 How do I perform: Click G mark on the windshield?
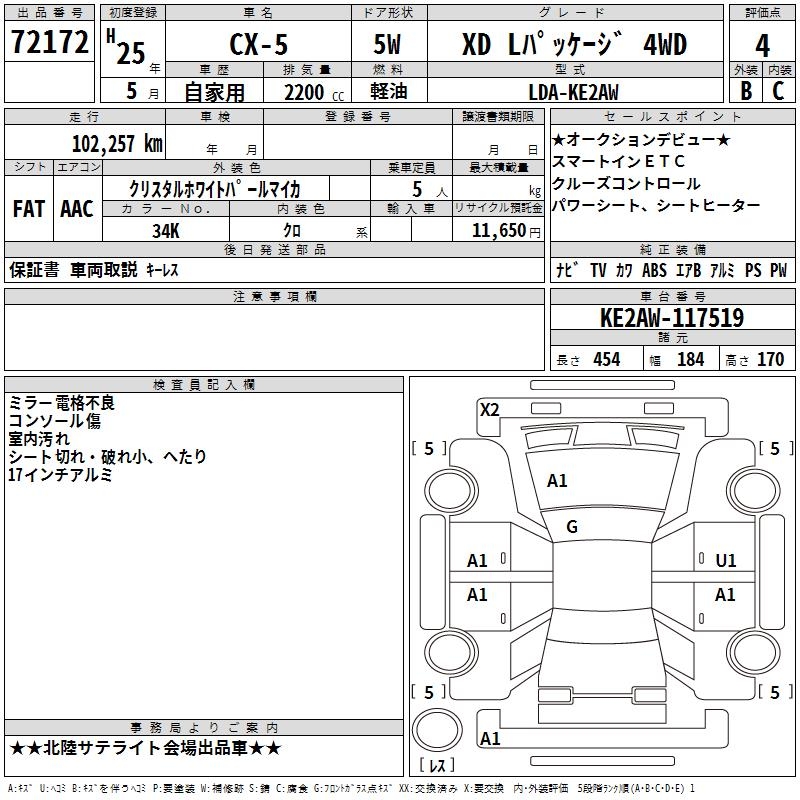[572, 527]
